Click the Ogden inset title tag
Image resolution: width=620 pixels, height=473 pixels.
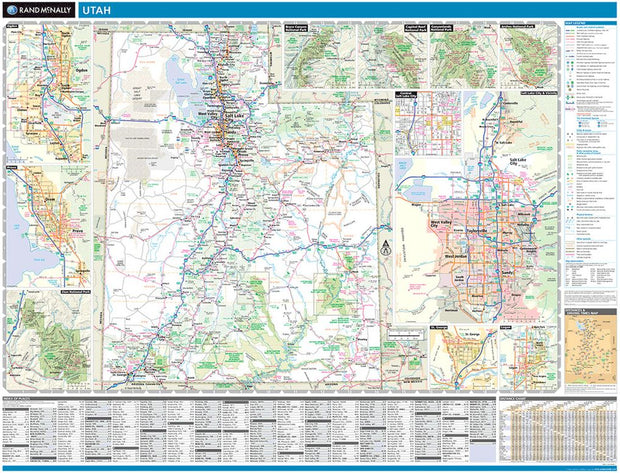pos(13,26)
